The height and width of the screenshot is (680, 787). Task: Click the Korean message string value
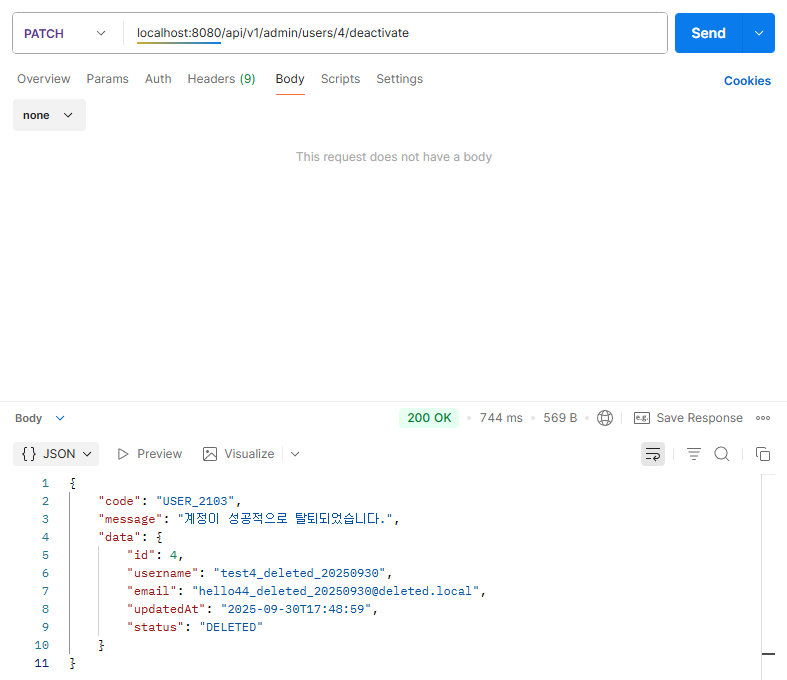(x=285, y=519)
